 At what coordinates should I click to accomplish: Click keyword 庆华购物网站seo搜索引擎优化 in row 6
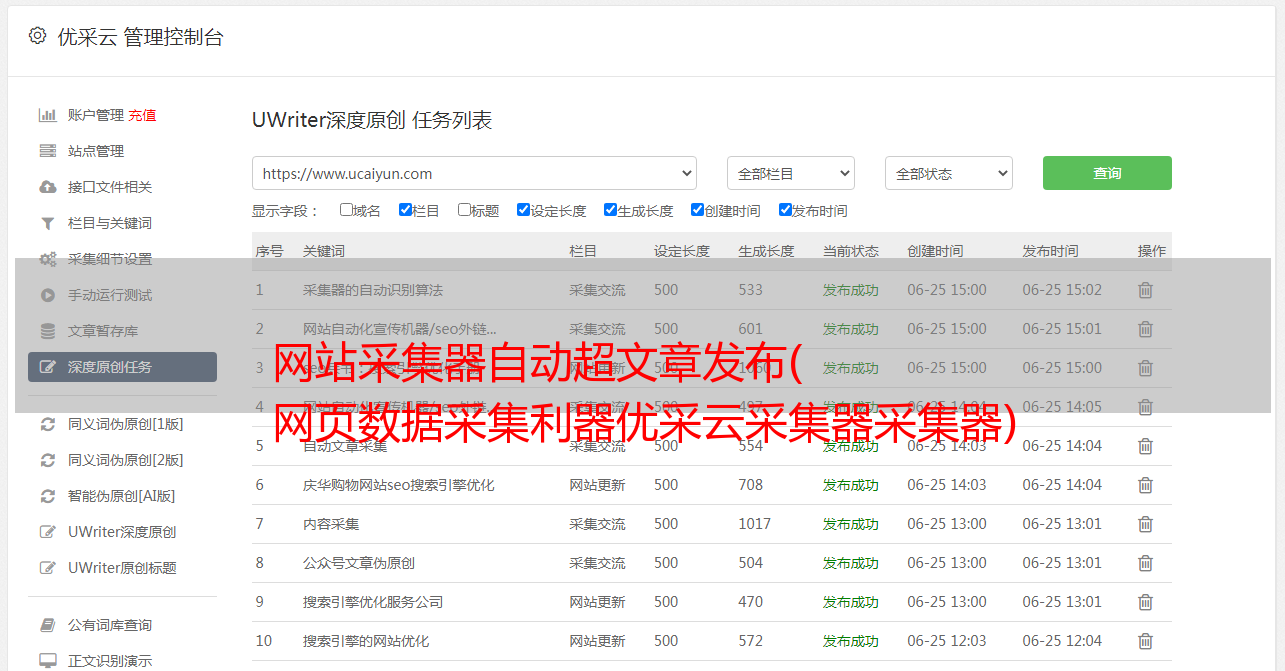click(x=398, y=485)
